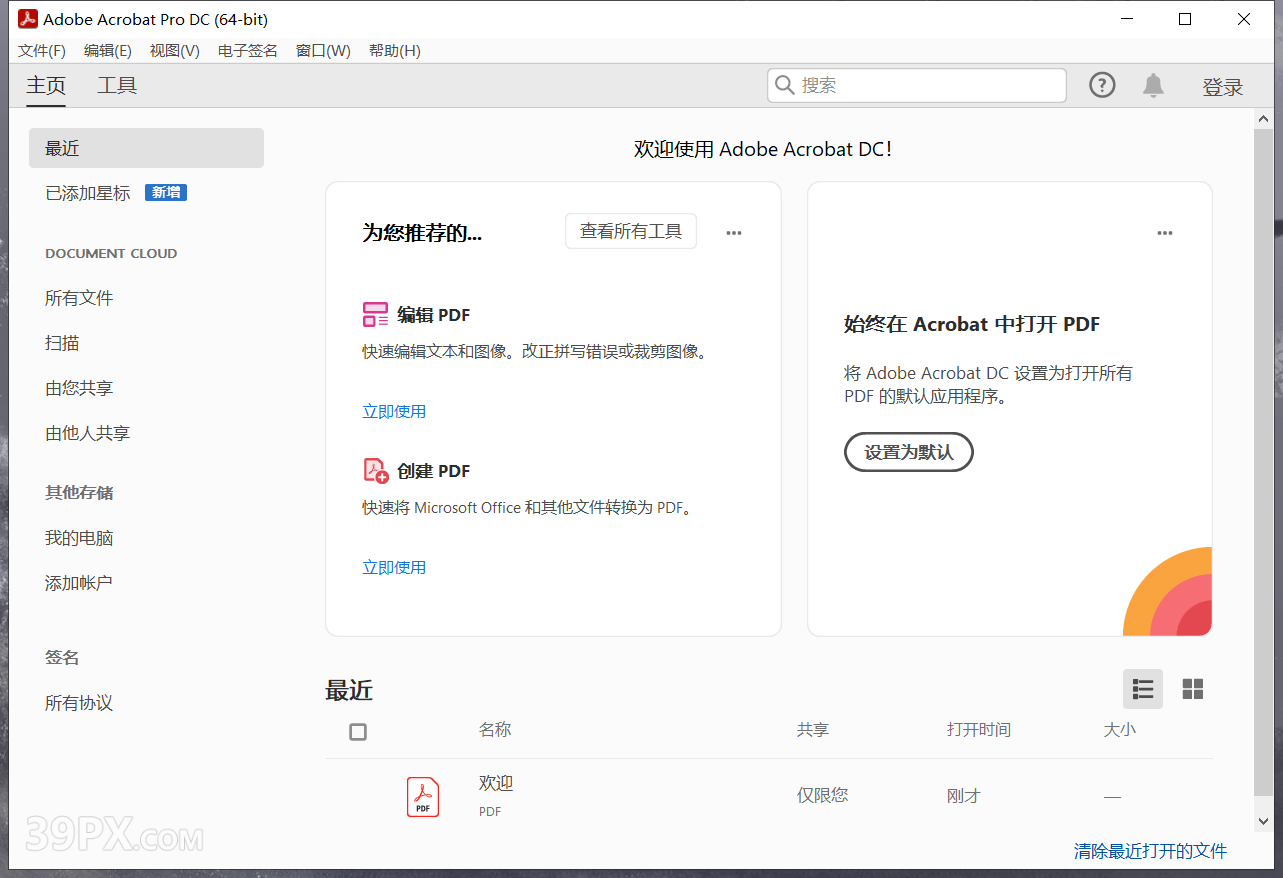Click the 共享 column header
This screenshot has height=878, width=1283.
tap(813, 730)
